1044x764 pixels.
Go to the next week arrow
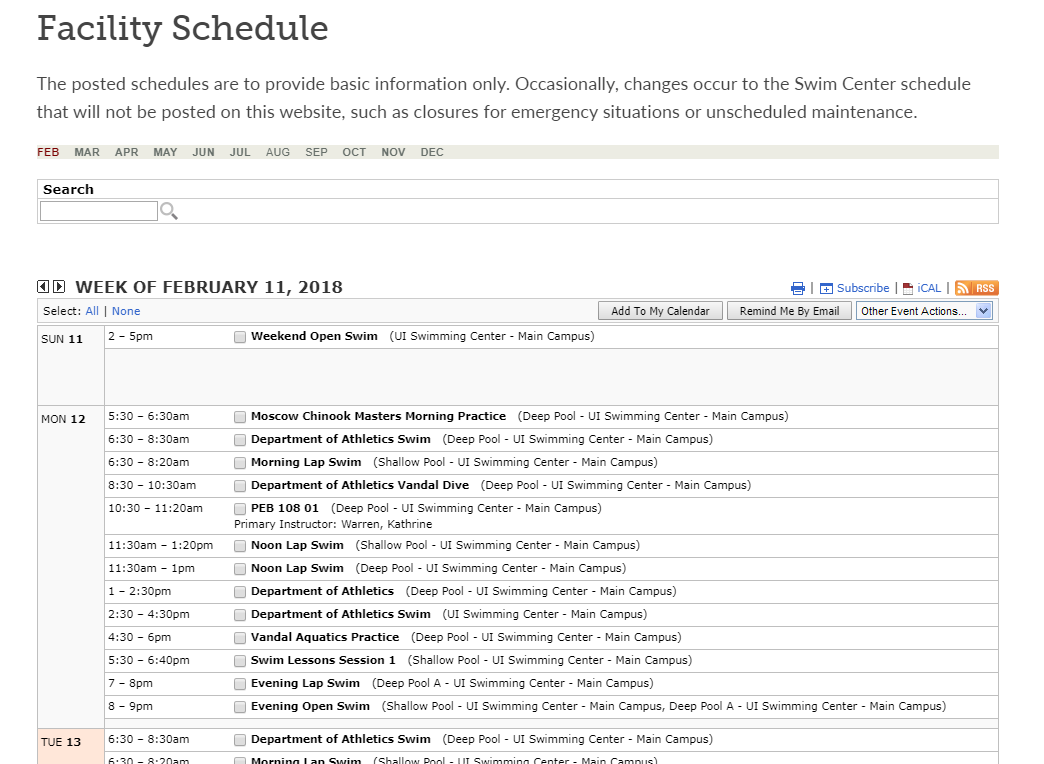59,286
